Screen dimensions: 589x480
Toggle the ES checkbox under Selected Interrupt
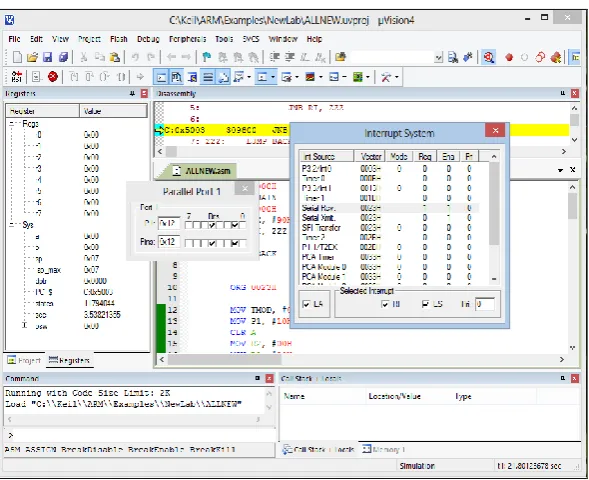pos(425,304)
